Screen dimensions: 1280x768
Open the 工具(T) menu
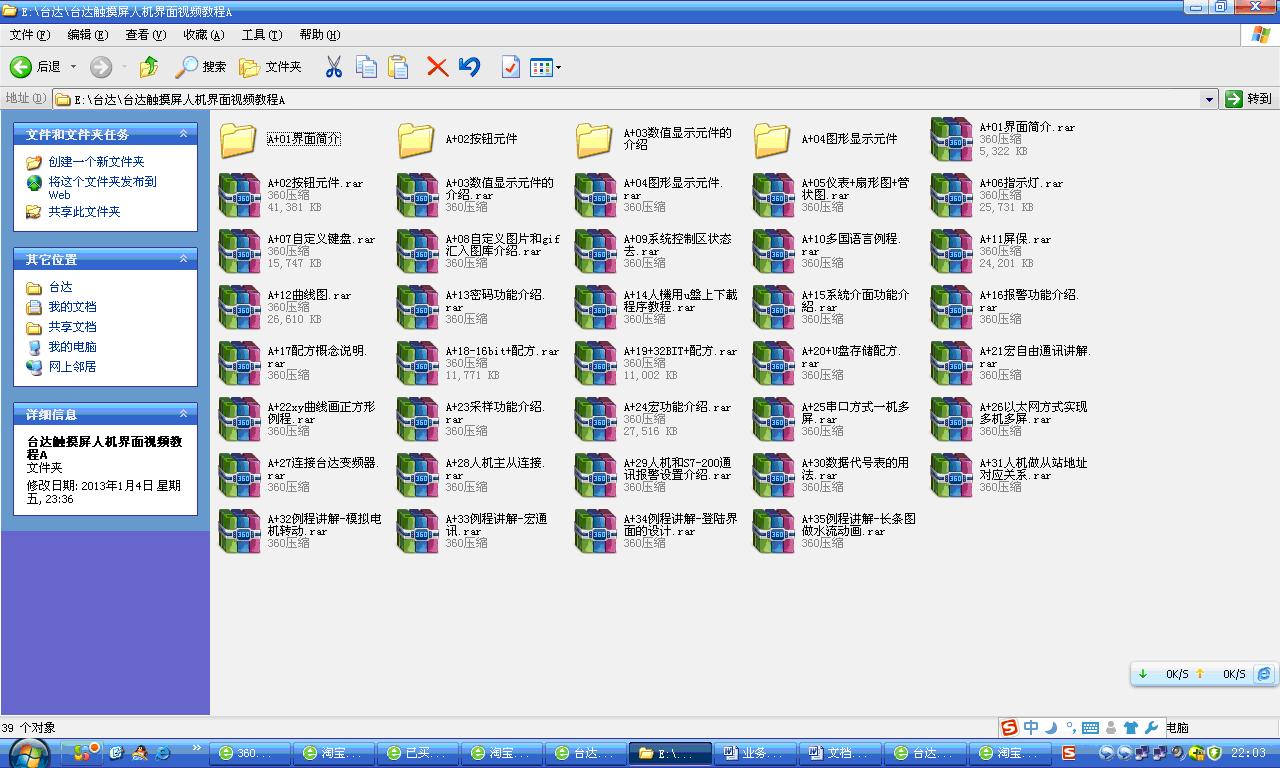tap(261, 35)
